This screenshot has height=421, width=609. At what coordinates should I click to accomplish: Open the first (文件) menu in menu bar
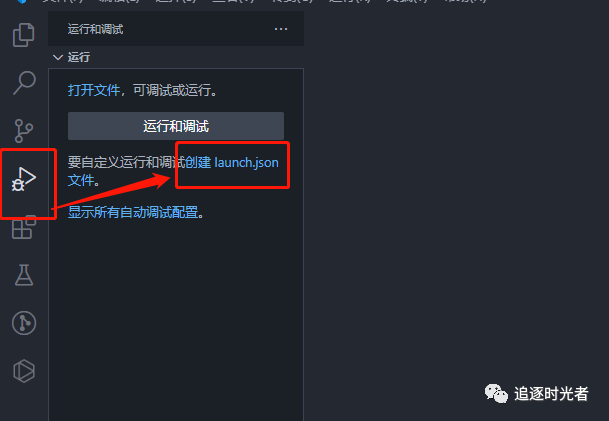pyautogui.click(x=62, y=1)
